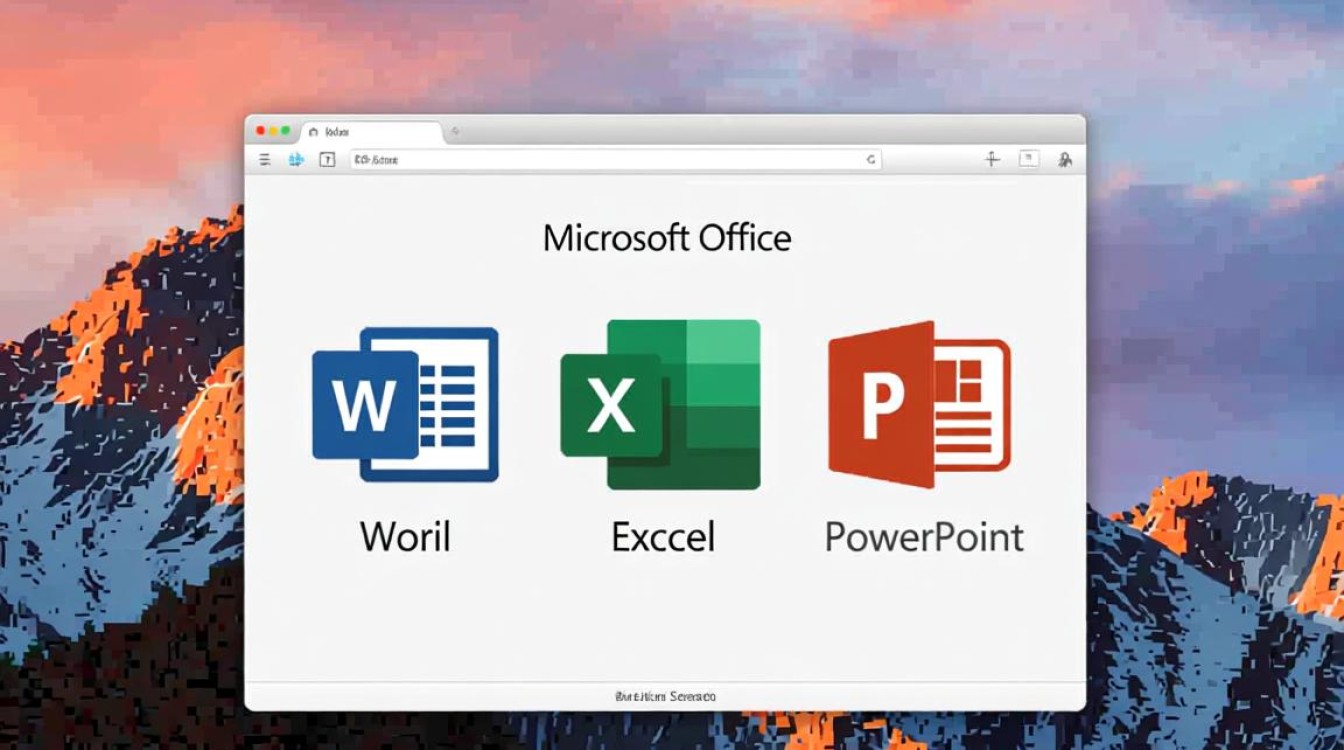Image resolution: width=1344 pixels, height=750 pixels.
Task: Minimize the window with the yellow button
Action: [273, 131]
